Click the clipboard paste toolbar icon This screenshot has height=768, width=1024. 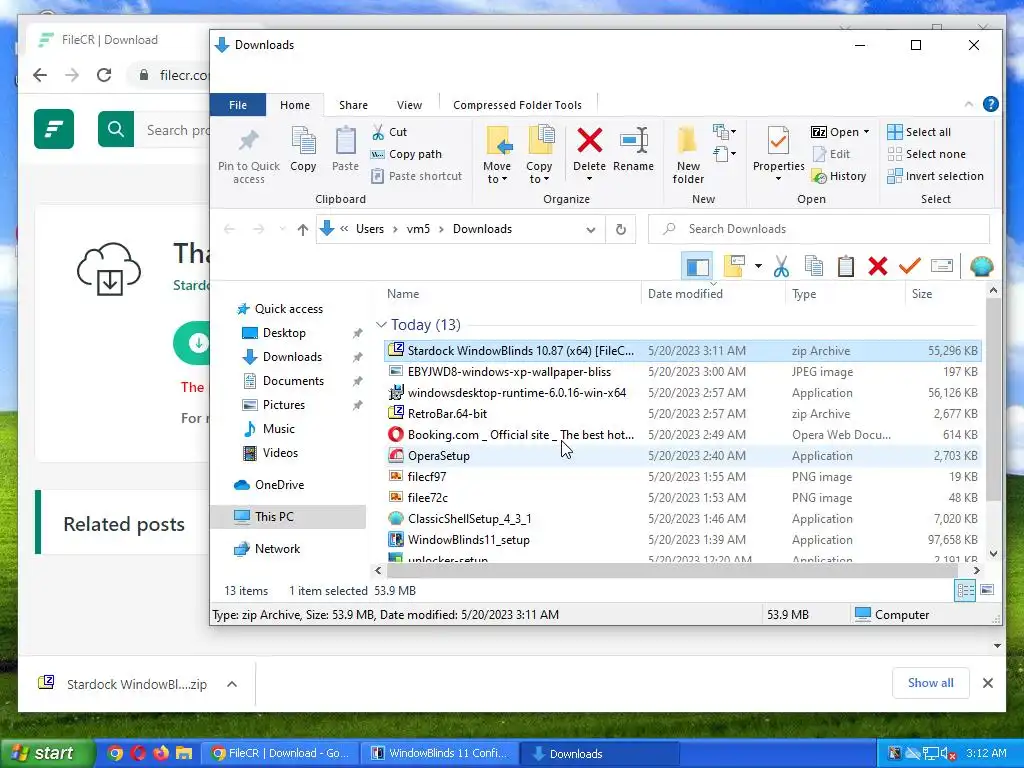846,266
